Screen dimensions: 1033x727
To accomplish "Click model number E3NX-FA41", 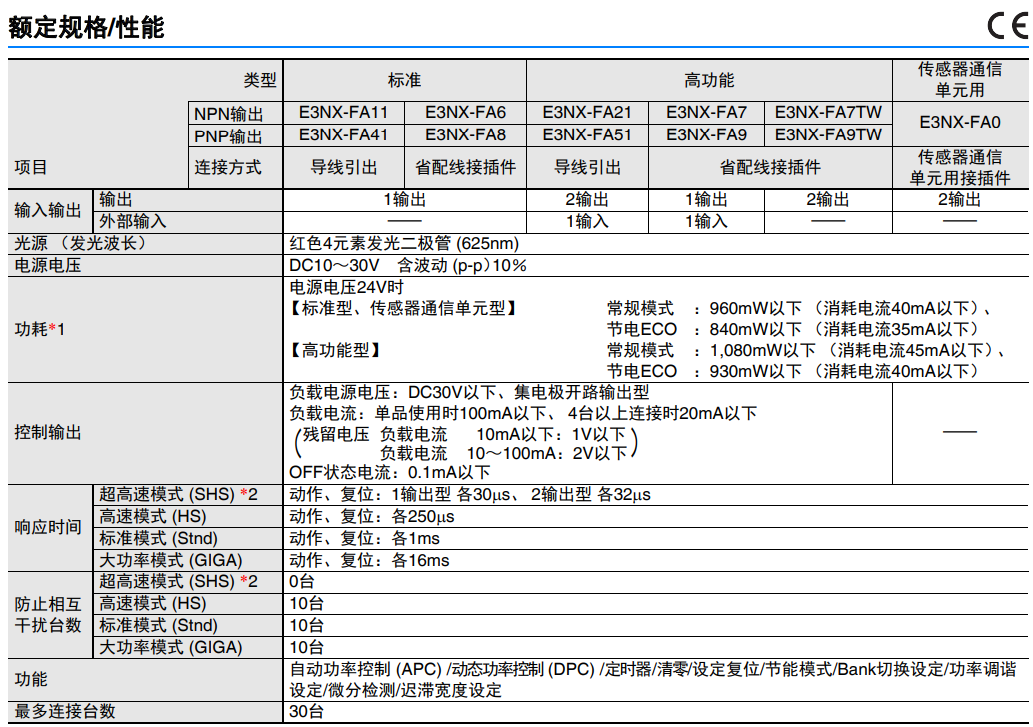I will click(343, 135).
